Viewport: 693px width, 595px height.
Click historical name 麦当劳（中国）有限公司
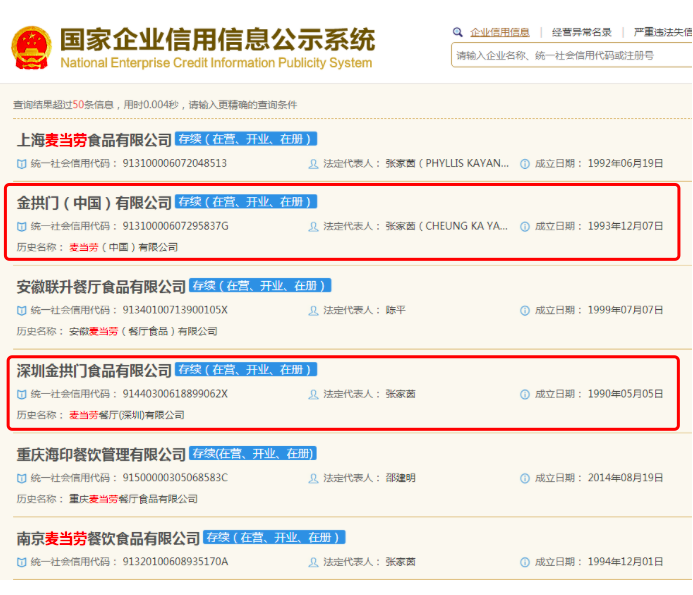[x=123, y=247]
